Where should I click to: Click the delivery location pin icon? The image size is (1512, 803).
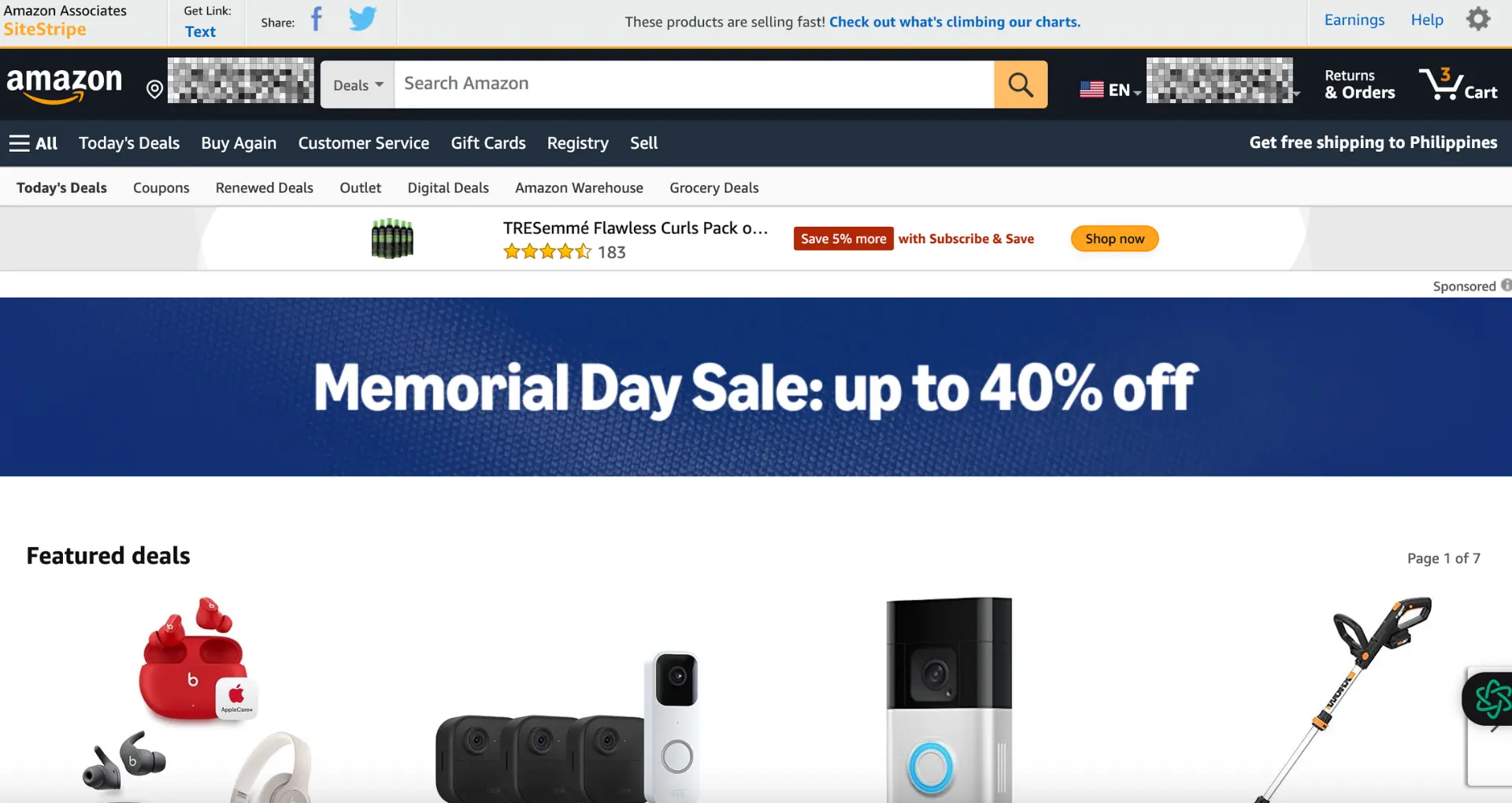[154, 90]
